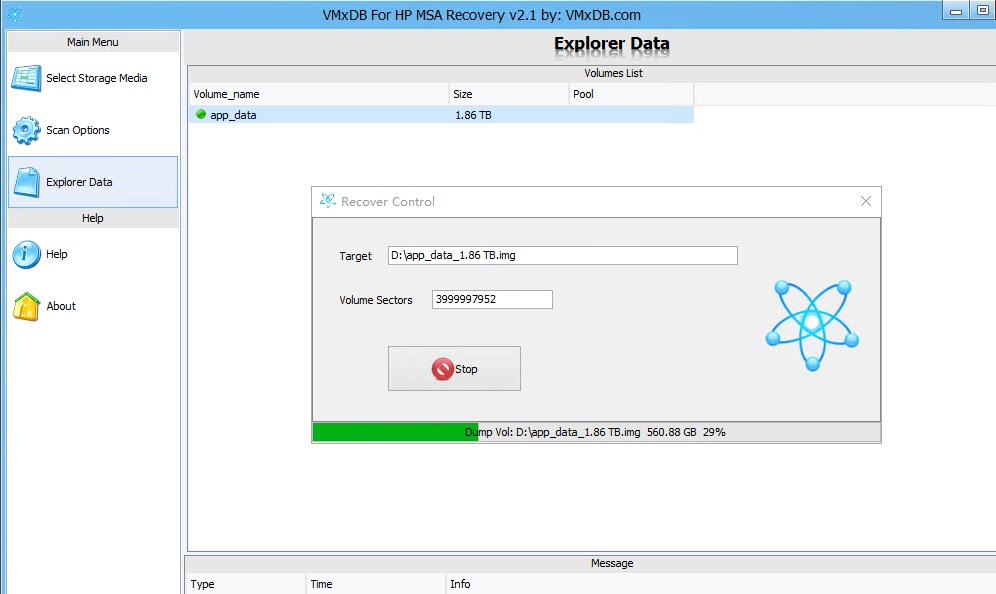Click the Type column in the Message panel
This screenshot has height=594, width=996.
pyautogui.click(x=246, y=584)
